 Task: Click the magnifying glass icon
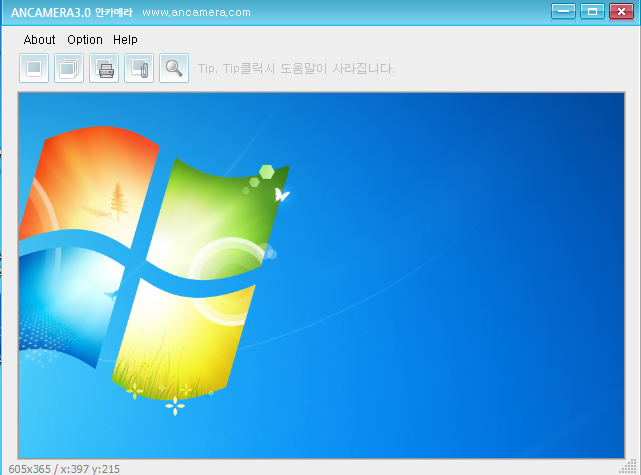[x=174, y=68]
